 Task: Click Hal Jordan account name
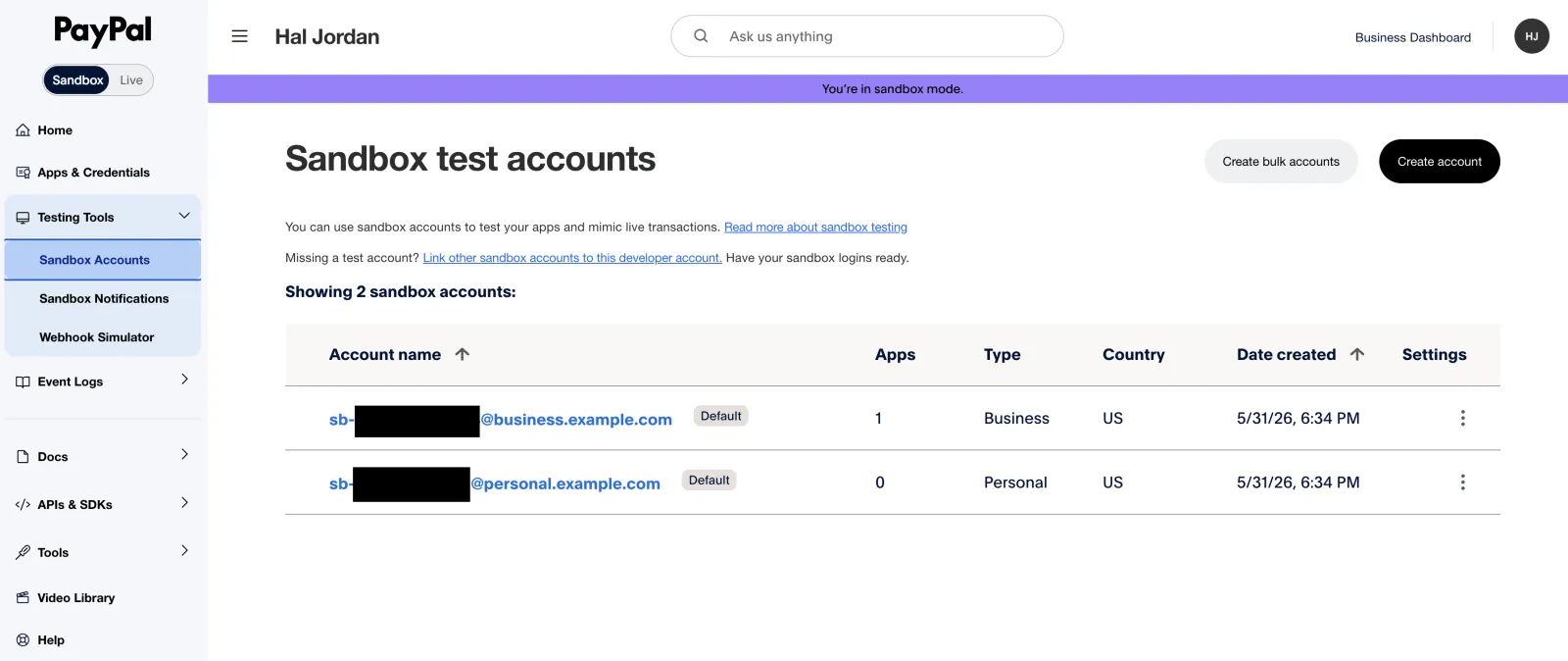(327, 37)
